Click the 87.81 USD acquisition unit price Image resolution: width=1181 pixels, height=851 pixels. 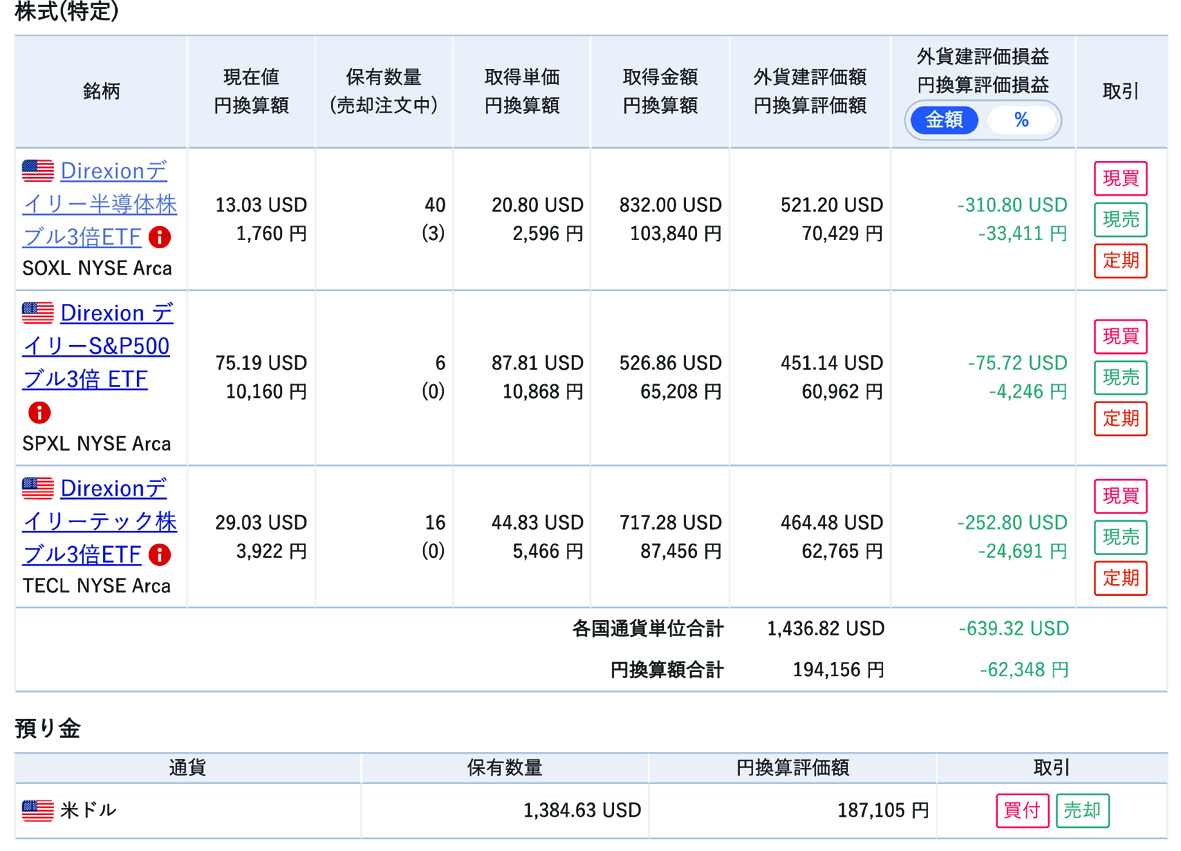click(x=537, y=363)
